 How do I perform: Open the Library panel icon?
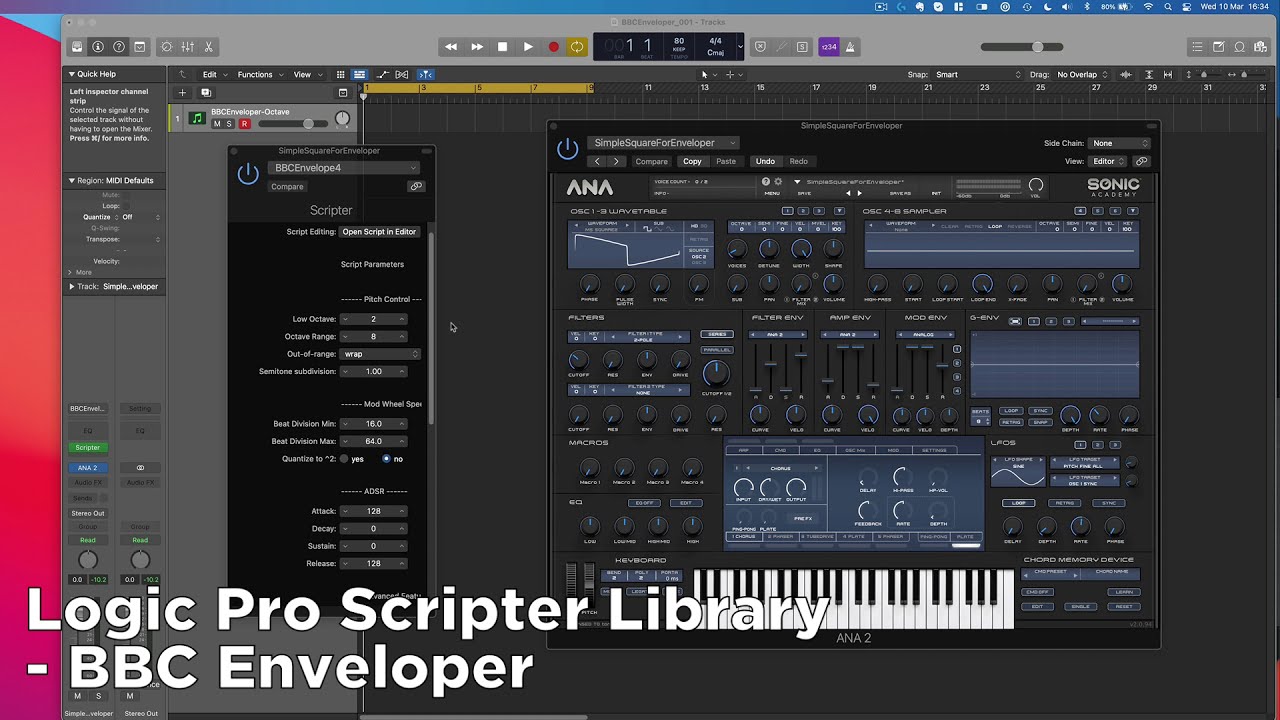pos(77,47)
